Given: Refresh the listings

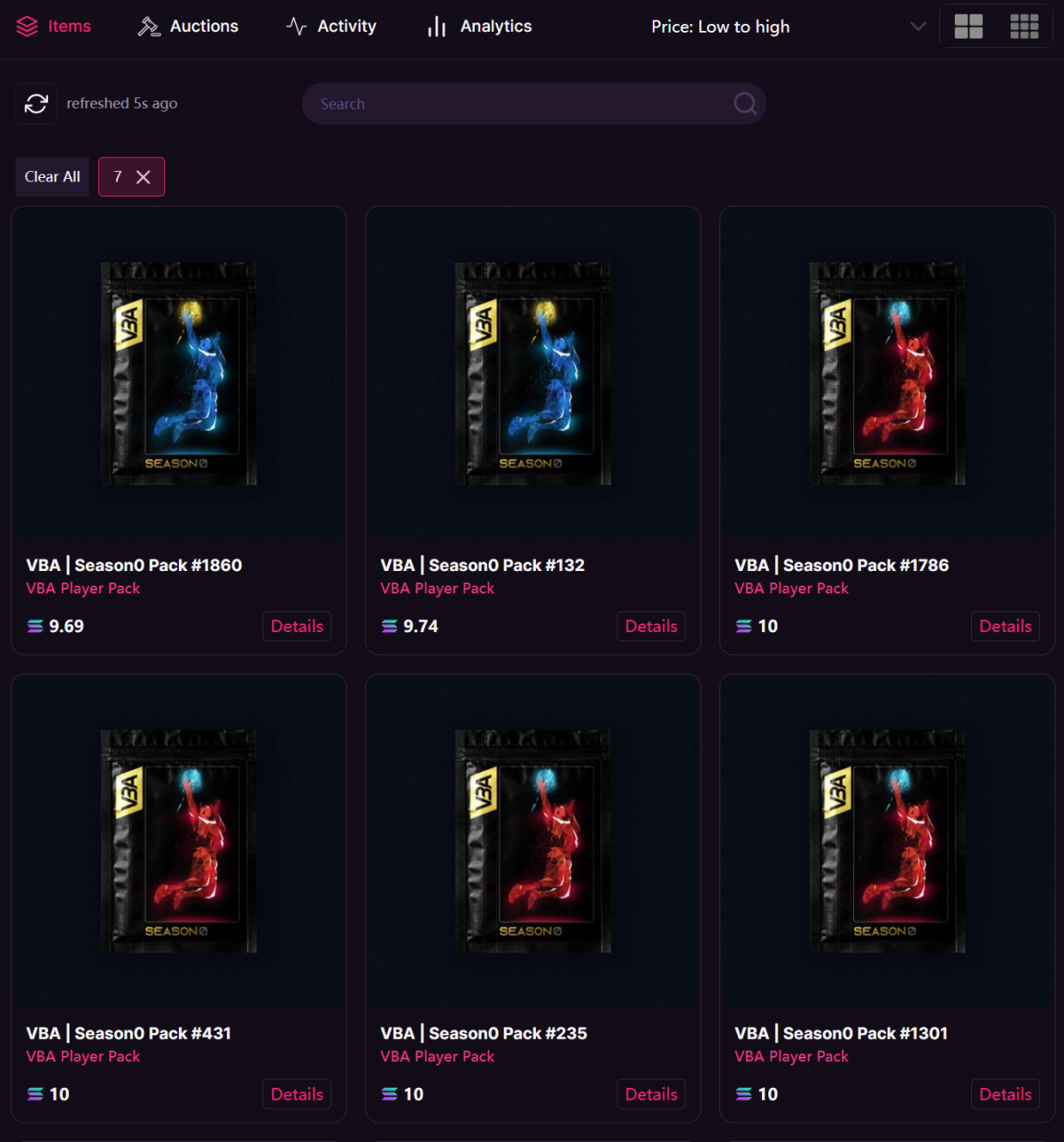Looking at the screenshot, I should pyautogui.click(x=36, y=104).
